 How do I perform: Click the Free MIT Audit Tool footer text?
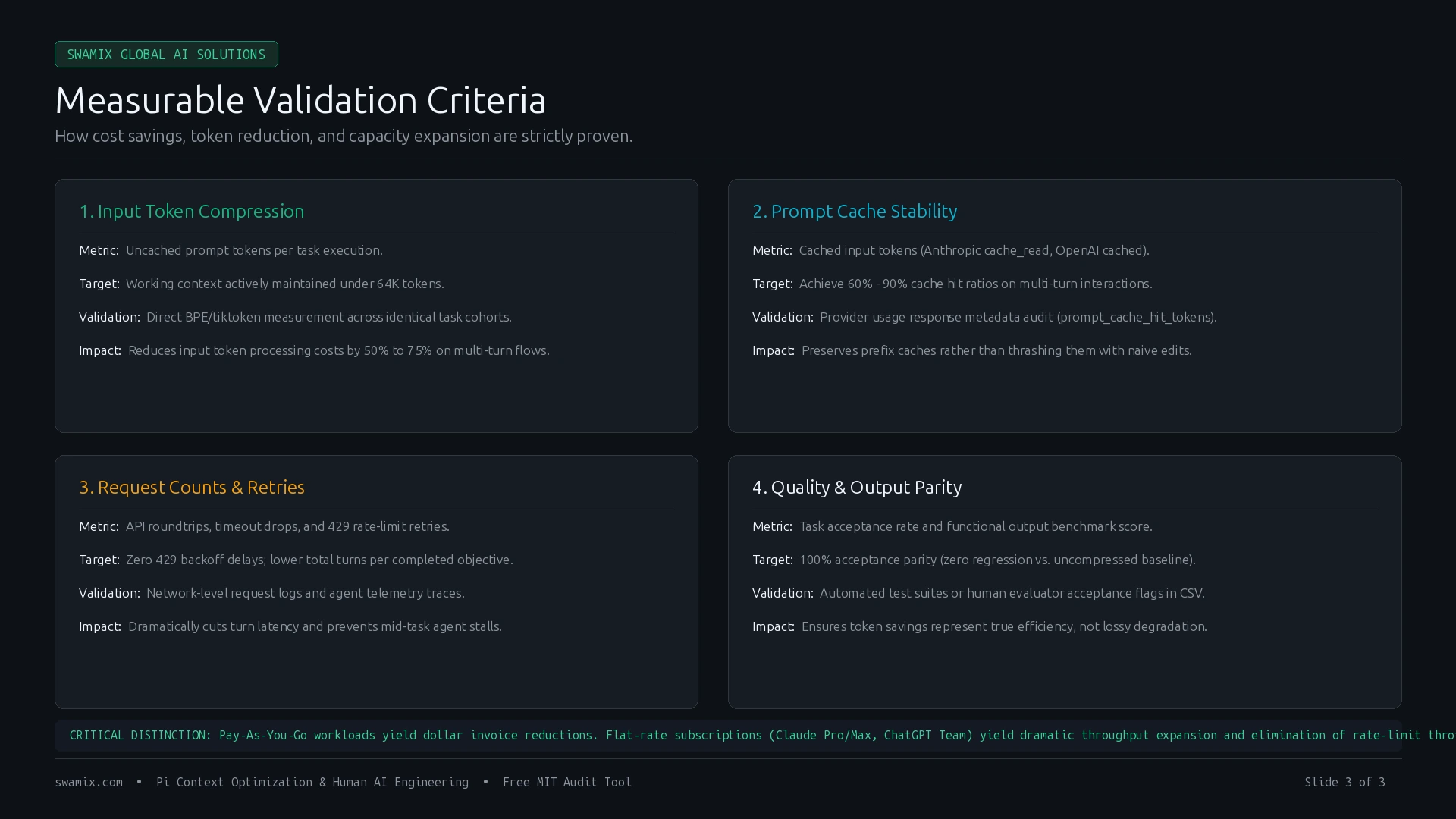click(x=567, y=782)
